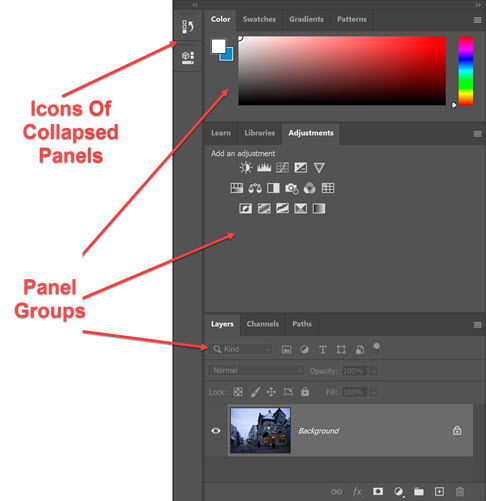Add an Invert adjustment
This screenshot has height=501, width=486.
coord(246,209)
